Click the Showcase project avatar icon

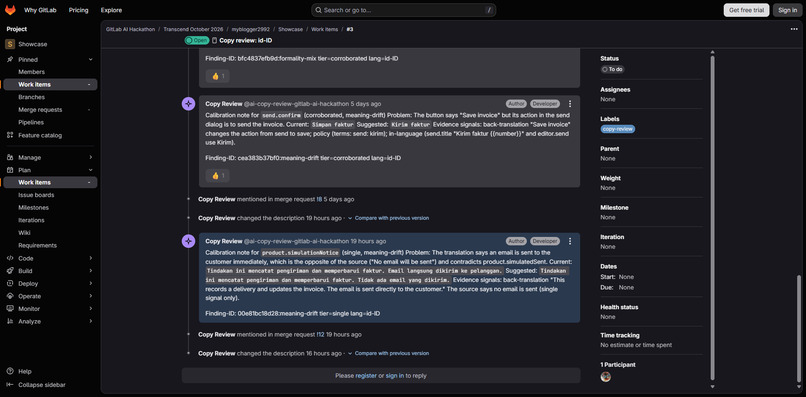click(x=10, y=44)
